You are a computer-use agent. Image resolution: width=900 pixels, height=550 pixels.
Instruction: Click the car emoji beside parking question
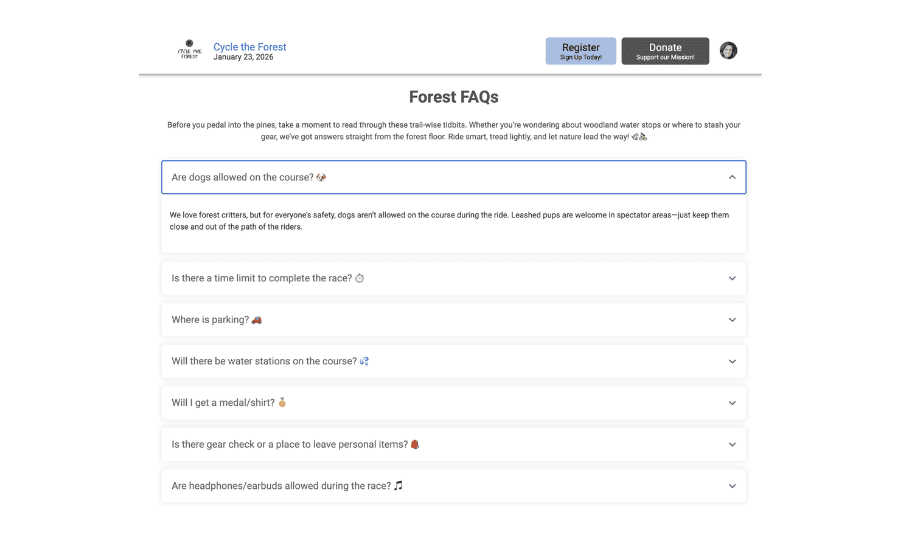[x=257, y=320]
